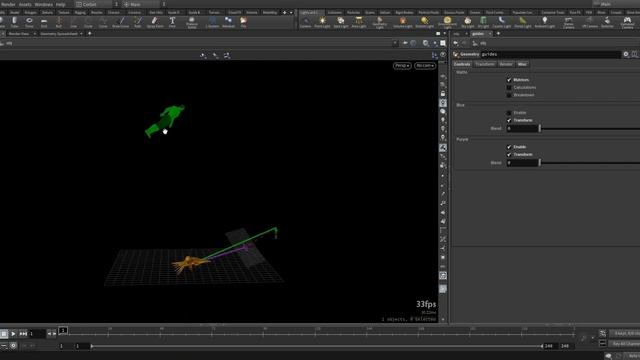Uncheck the Matrices checkbox
Viewport: 640px width, 360px height.
[509, 80]
